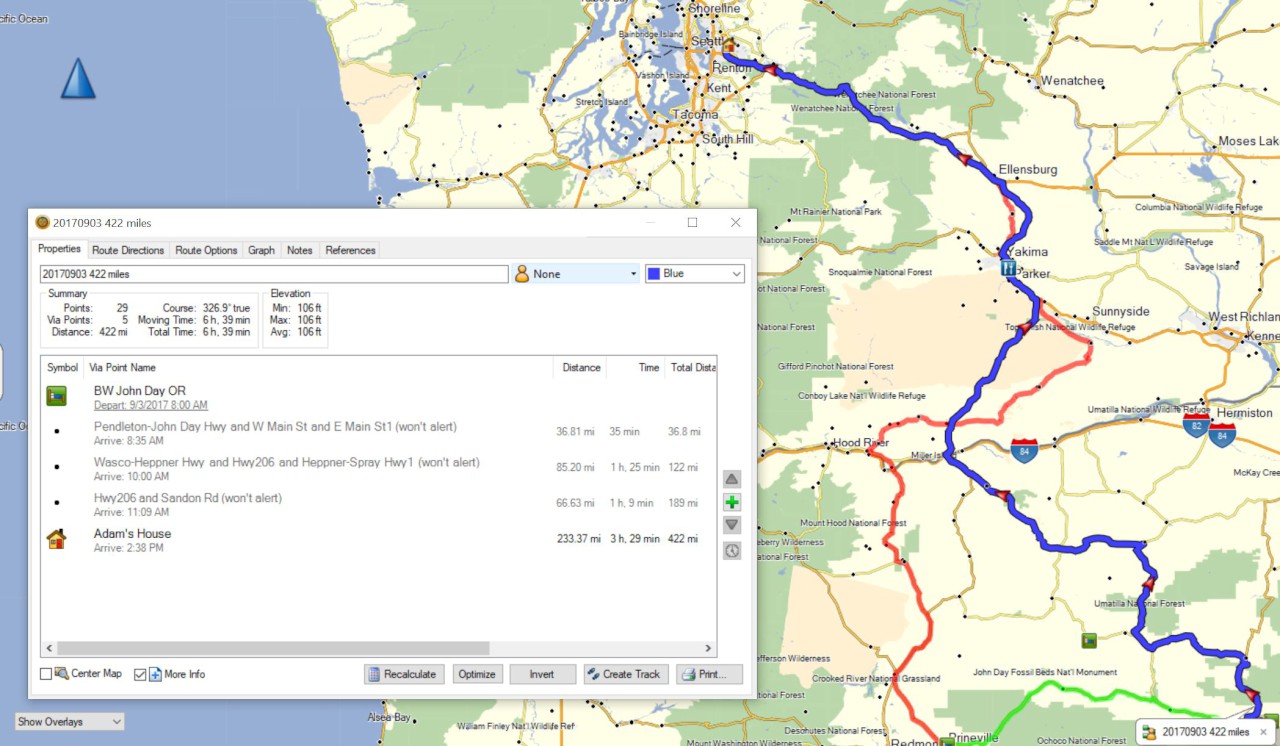Click the green plus add via point icon

[x=732, y=503]
